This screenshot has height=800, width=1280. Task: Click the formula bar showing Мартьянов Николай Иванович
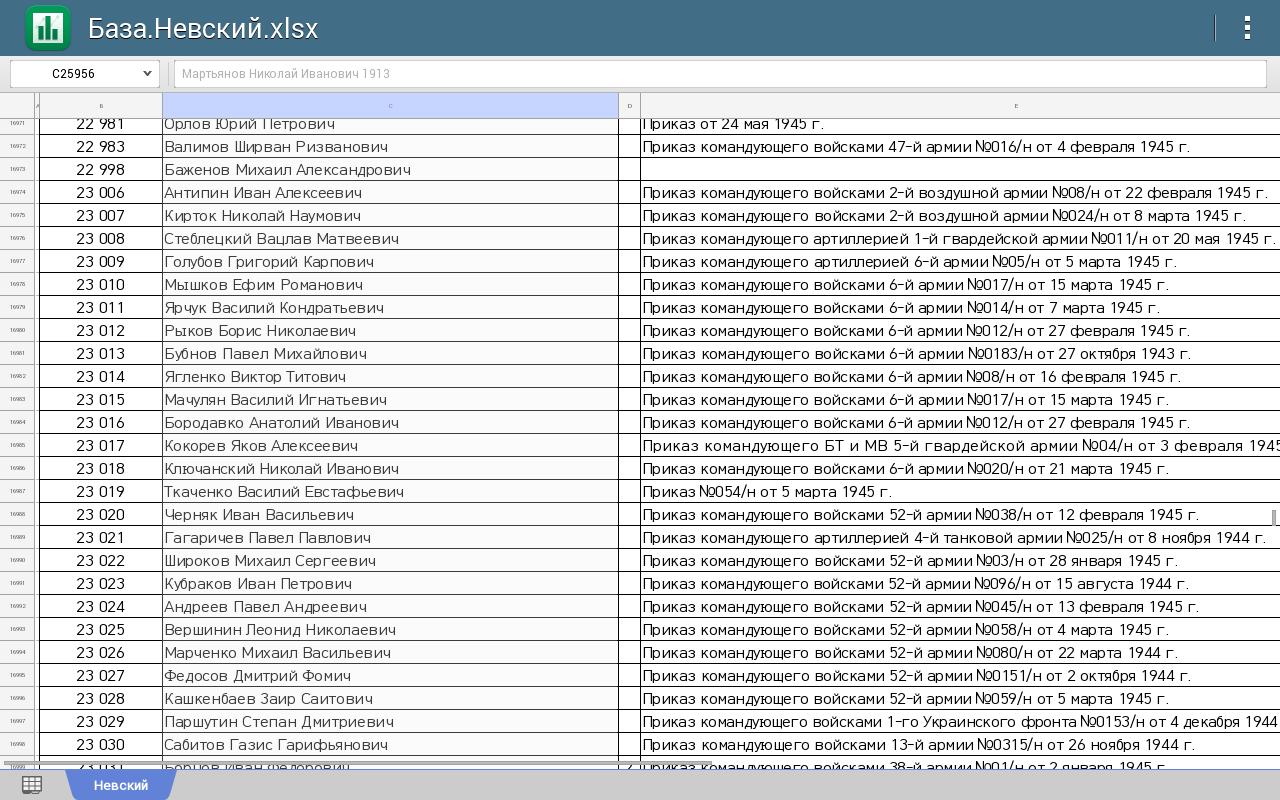click(x=720, y=74)
